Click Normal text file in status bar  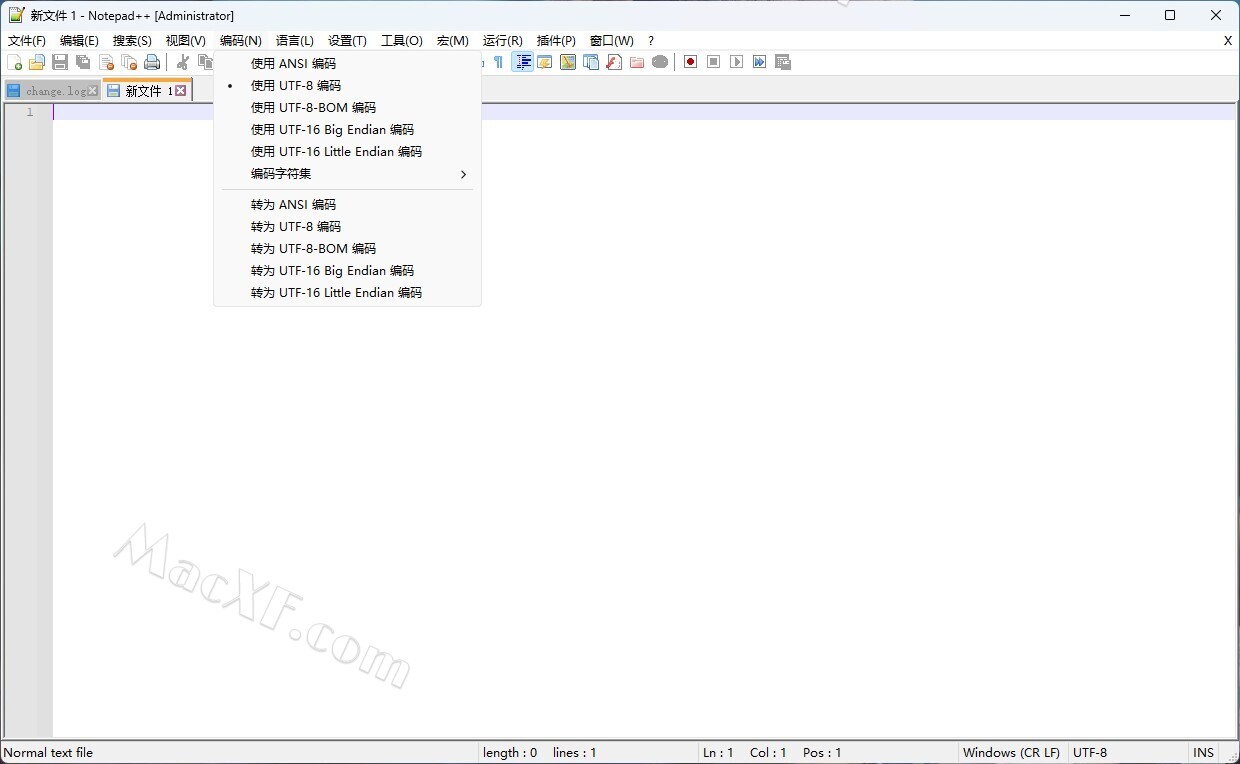pos(48,753)
